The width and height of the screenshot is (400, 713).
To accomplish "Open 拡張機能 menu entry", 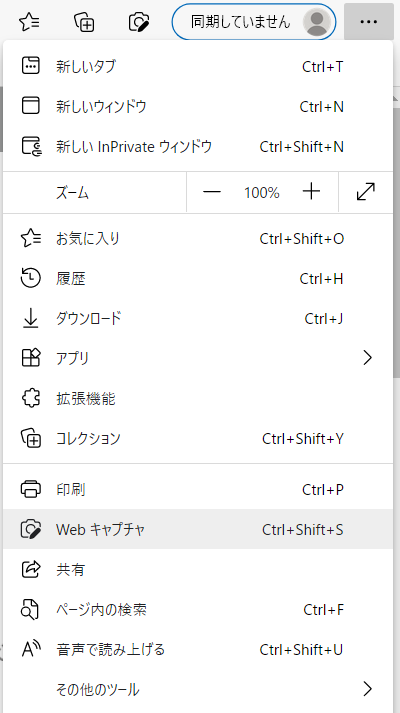I will pos(198,398).
